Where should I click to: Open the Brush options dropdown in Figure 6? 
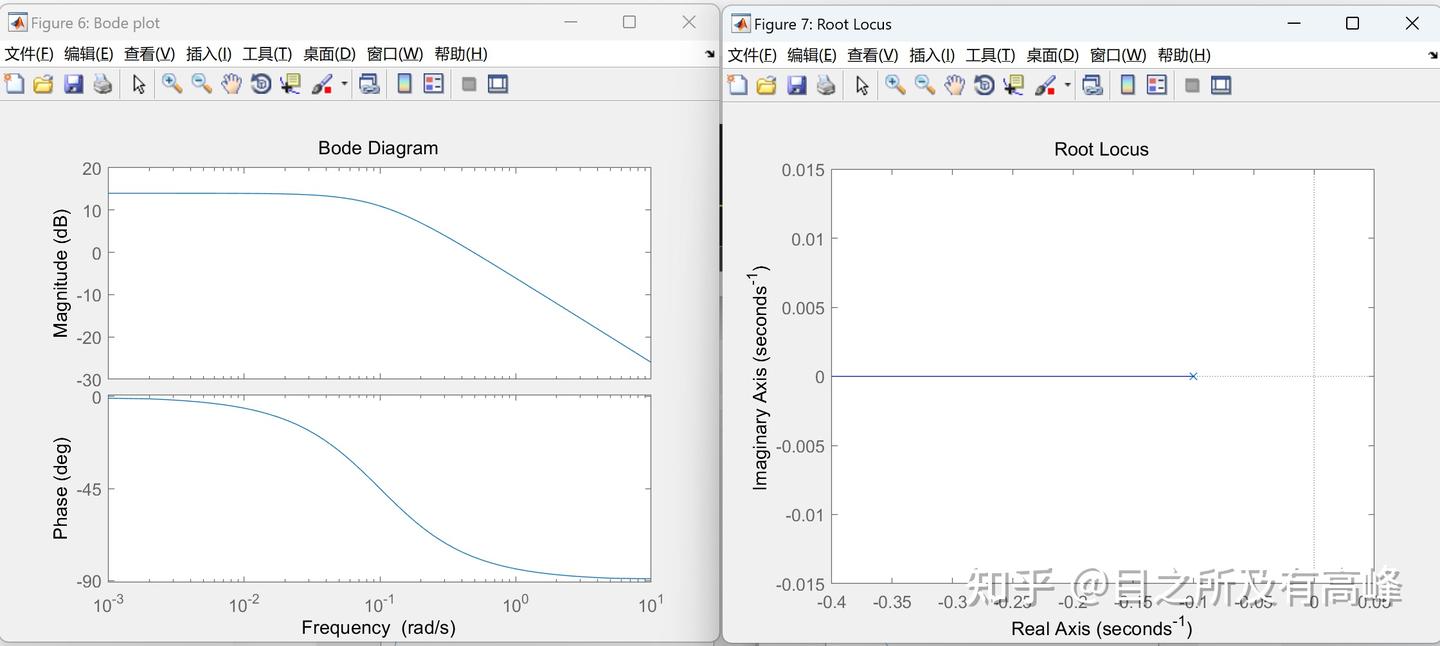coord(343,84)
